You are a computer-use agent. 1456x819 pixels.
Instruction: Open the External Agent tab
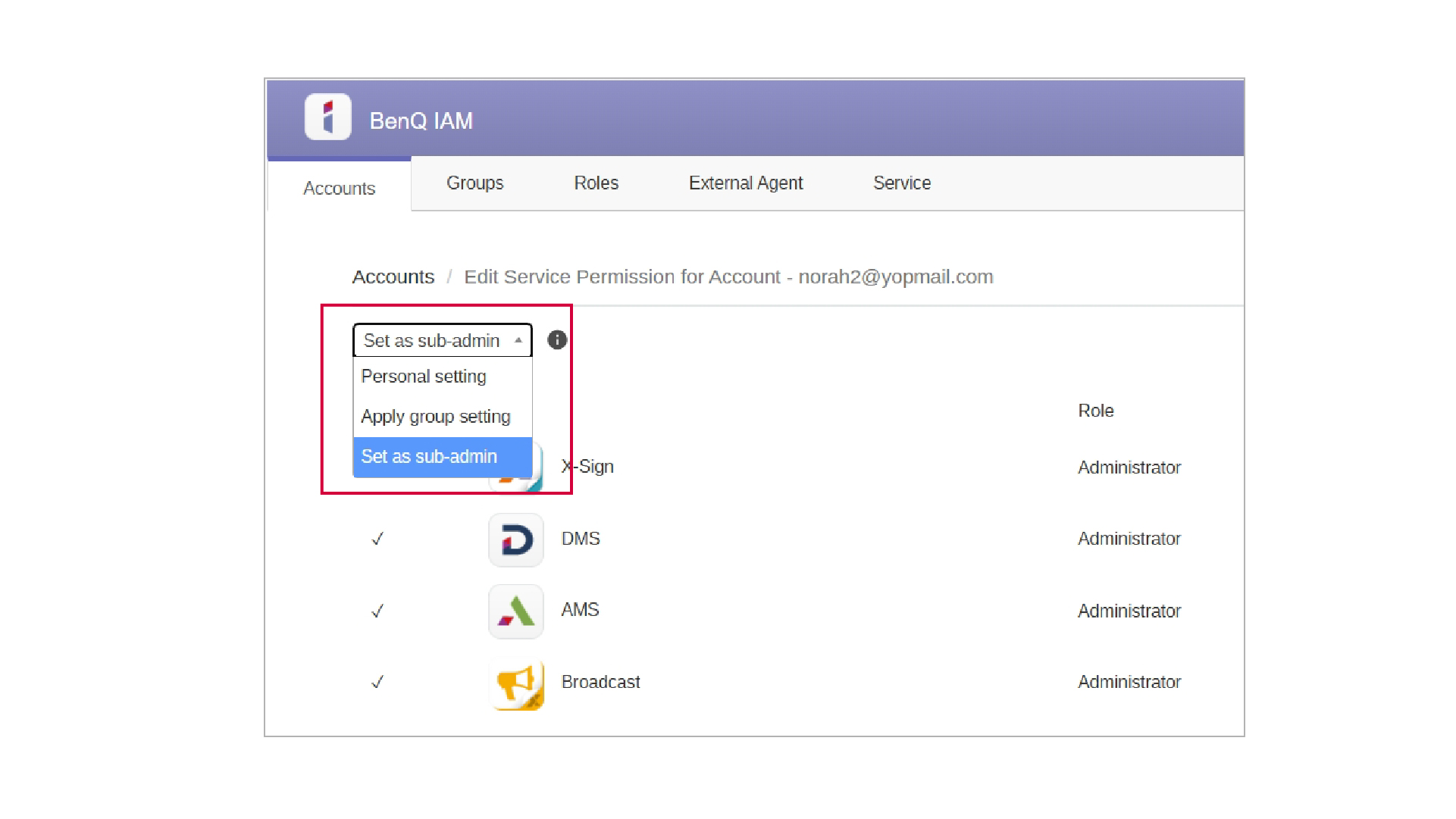745,183
